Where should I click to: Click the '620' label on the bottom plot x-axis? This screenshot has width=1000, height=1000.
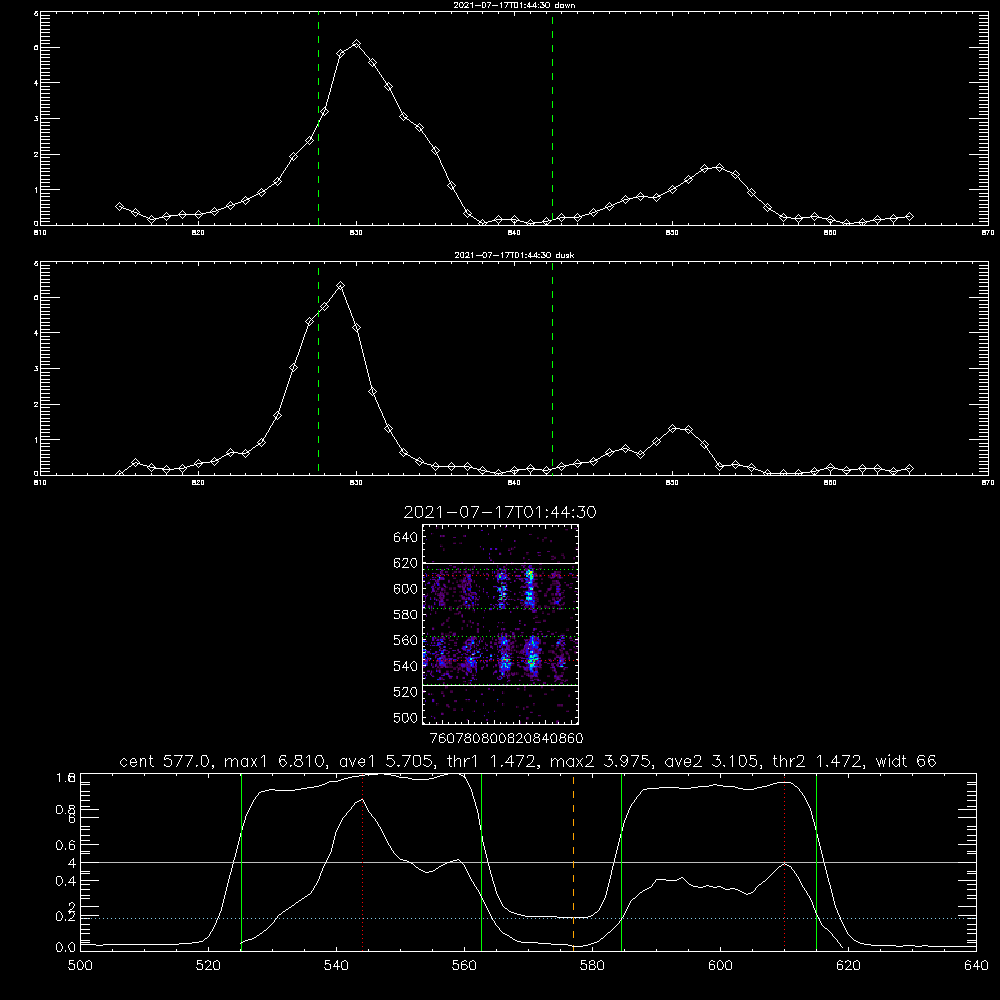848,966
